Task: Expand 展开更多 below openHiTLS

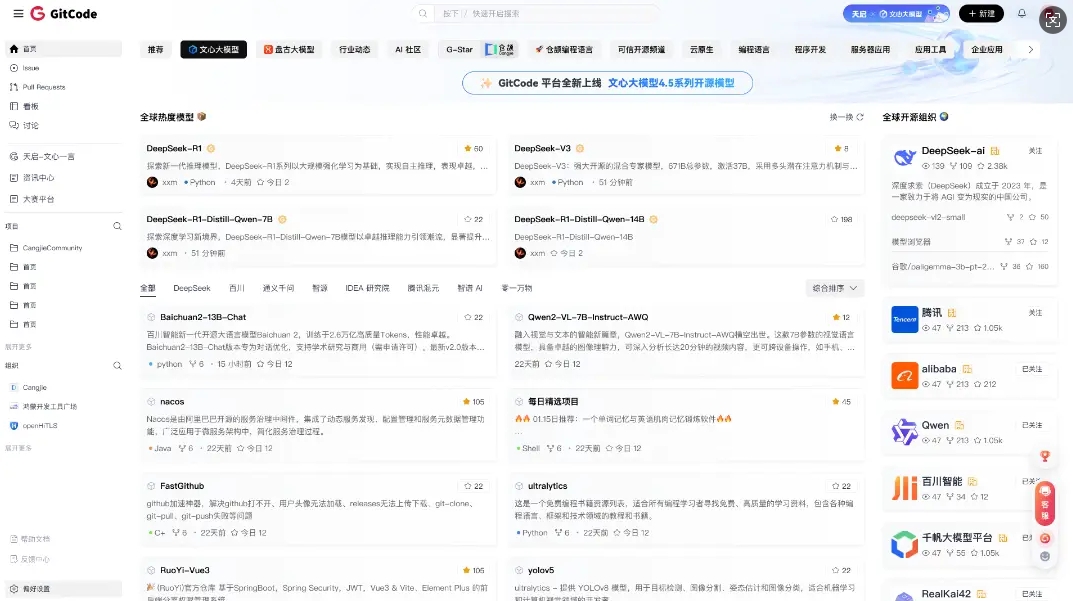Action: coord(18,448)
